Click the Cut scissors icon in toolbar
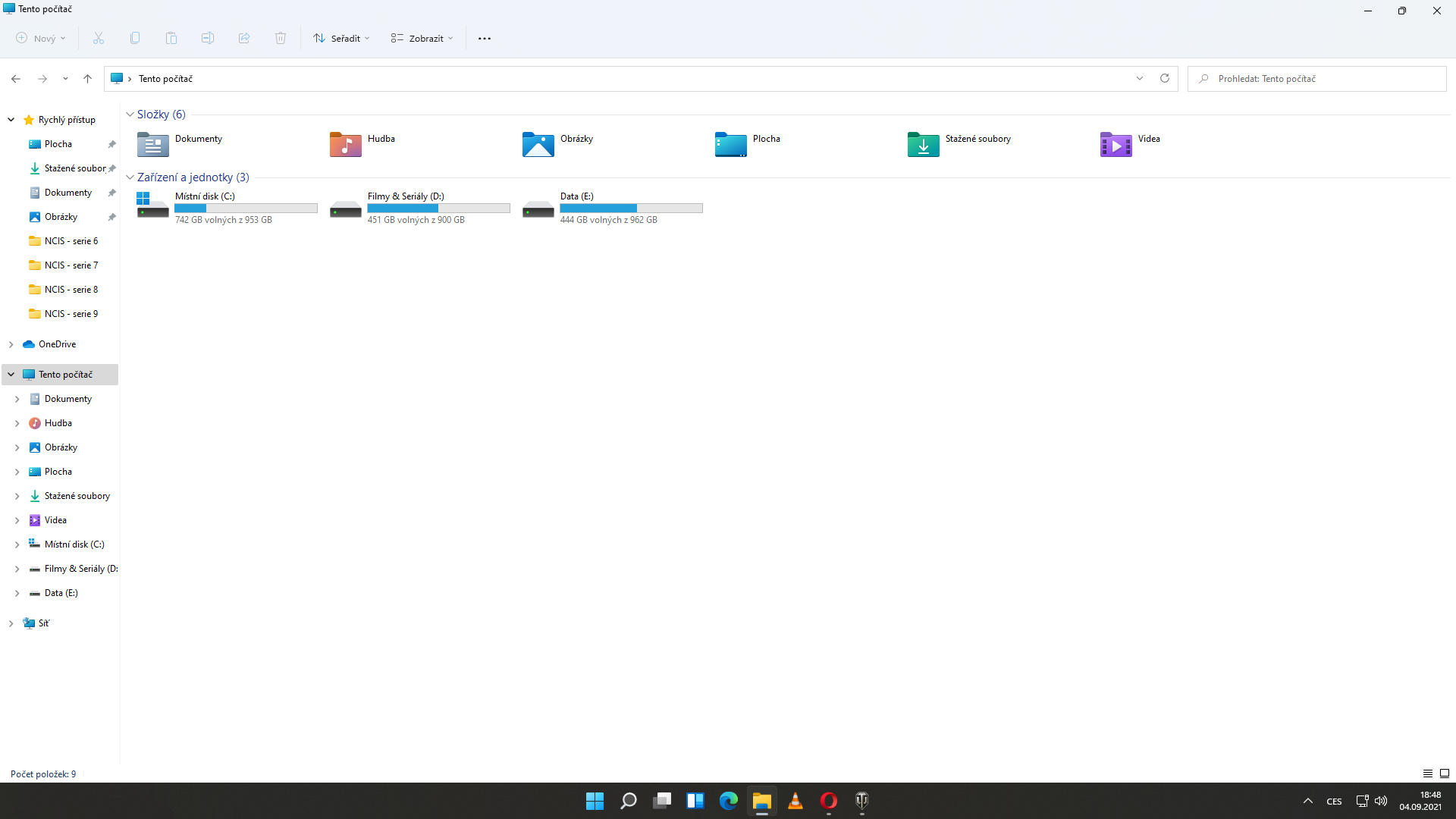 coord(99,38)
